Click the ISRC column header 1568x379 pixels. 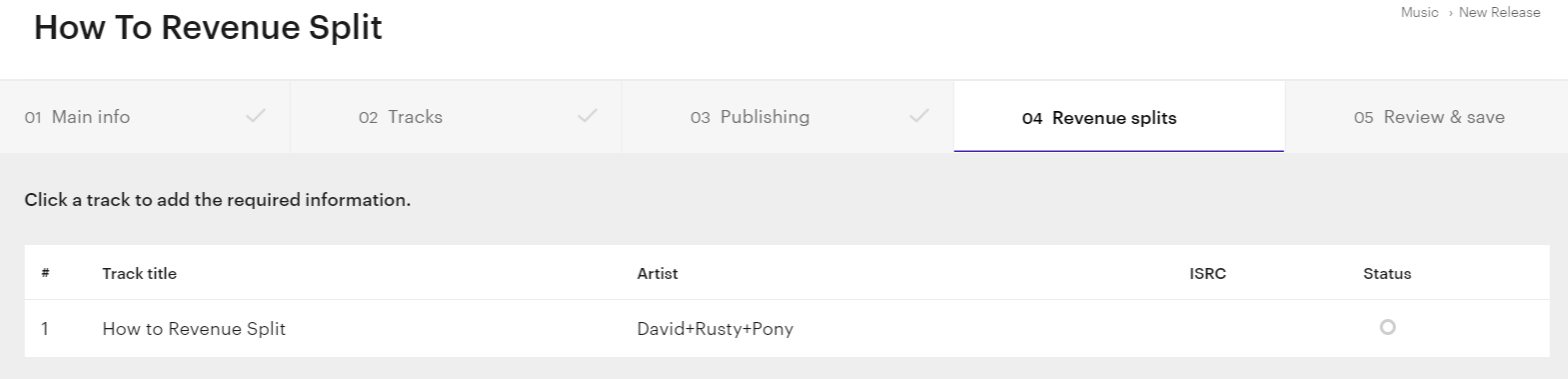click(x=1207, y=273)
